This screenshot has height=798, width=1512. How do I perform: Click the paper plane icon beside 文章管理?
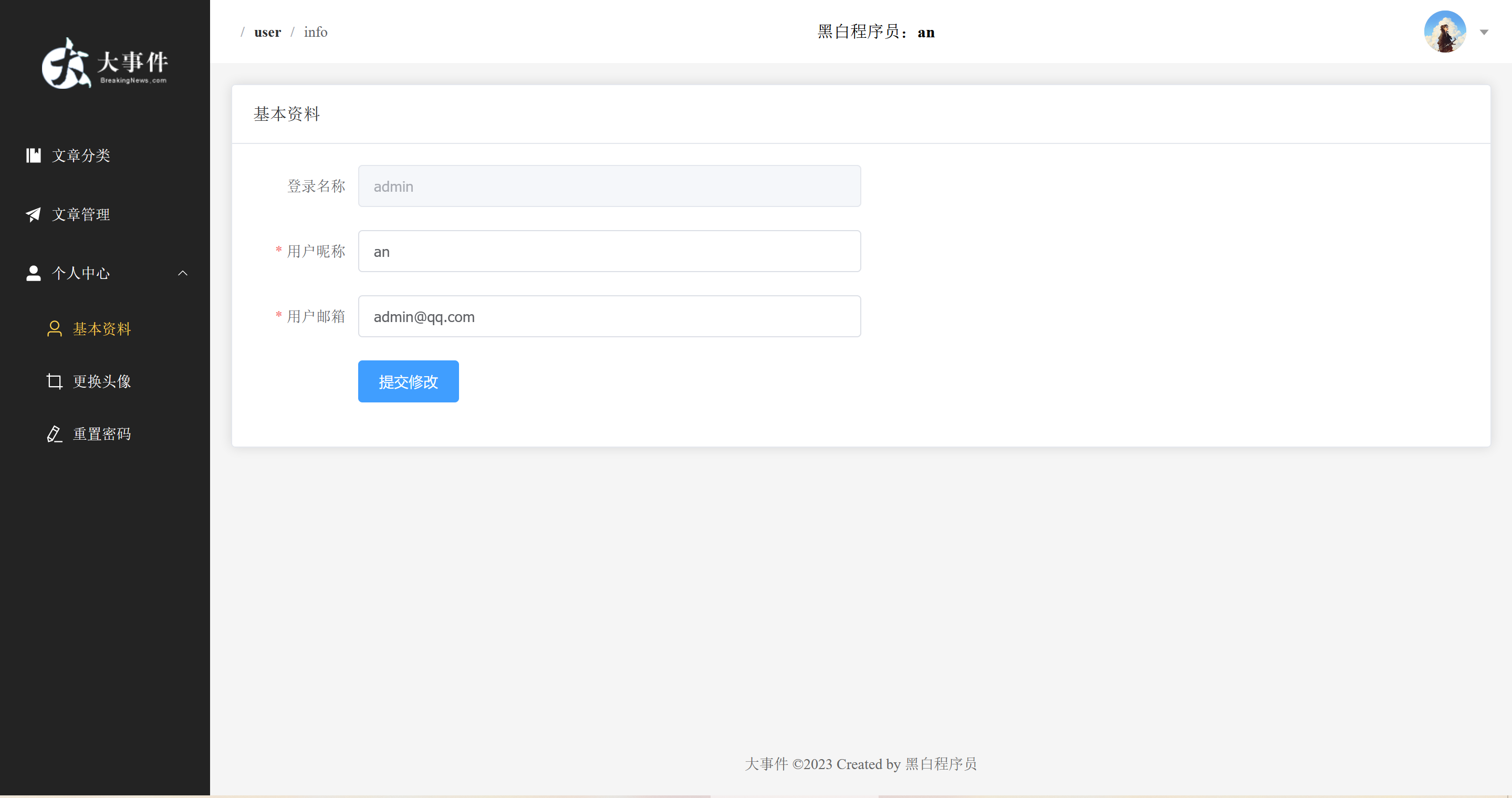[x=34, y=214]
